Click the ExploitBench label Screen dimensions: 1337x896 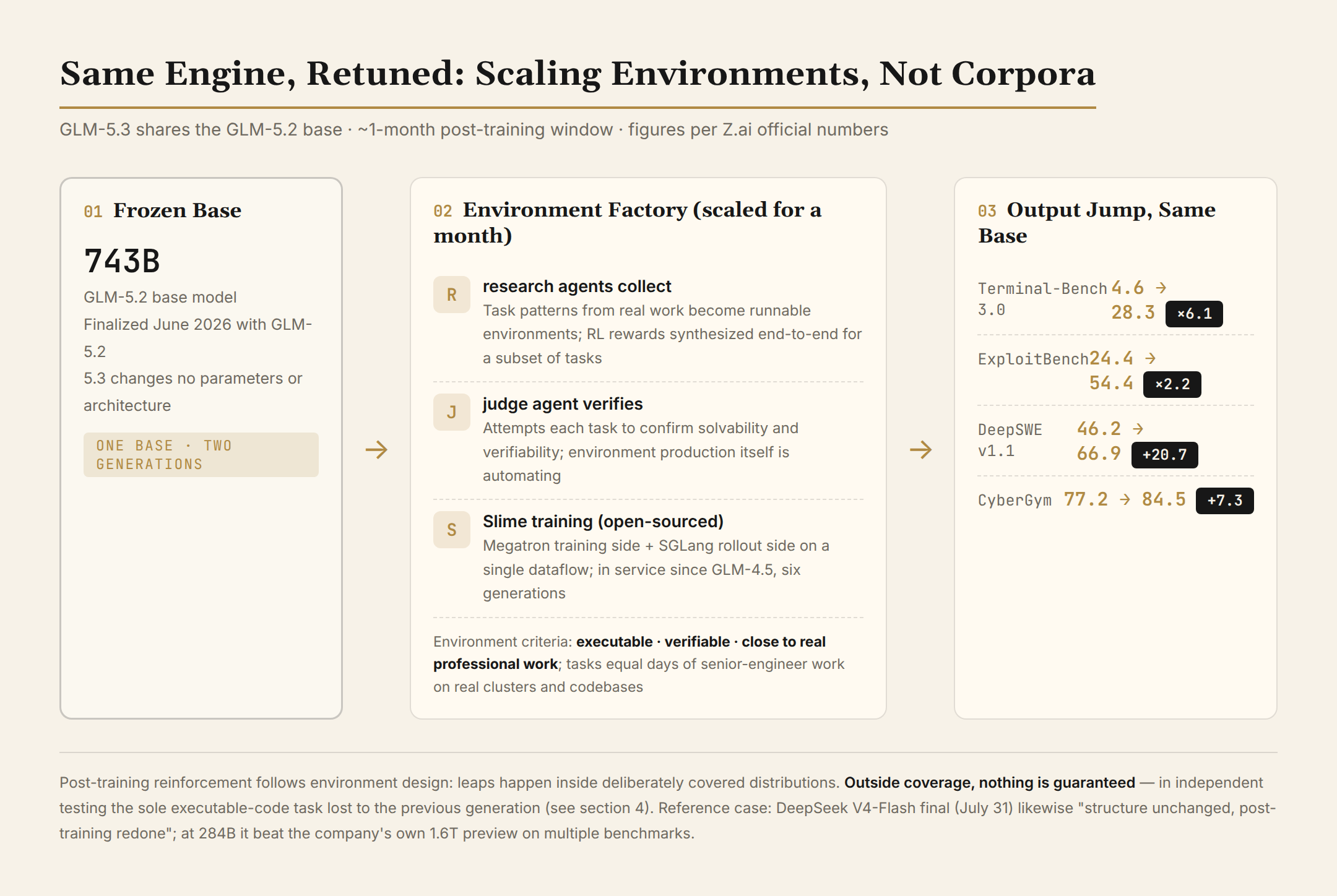(1033, 359)
